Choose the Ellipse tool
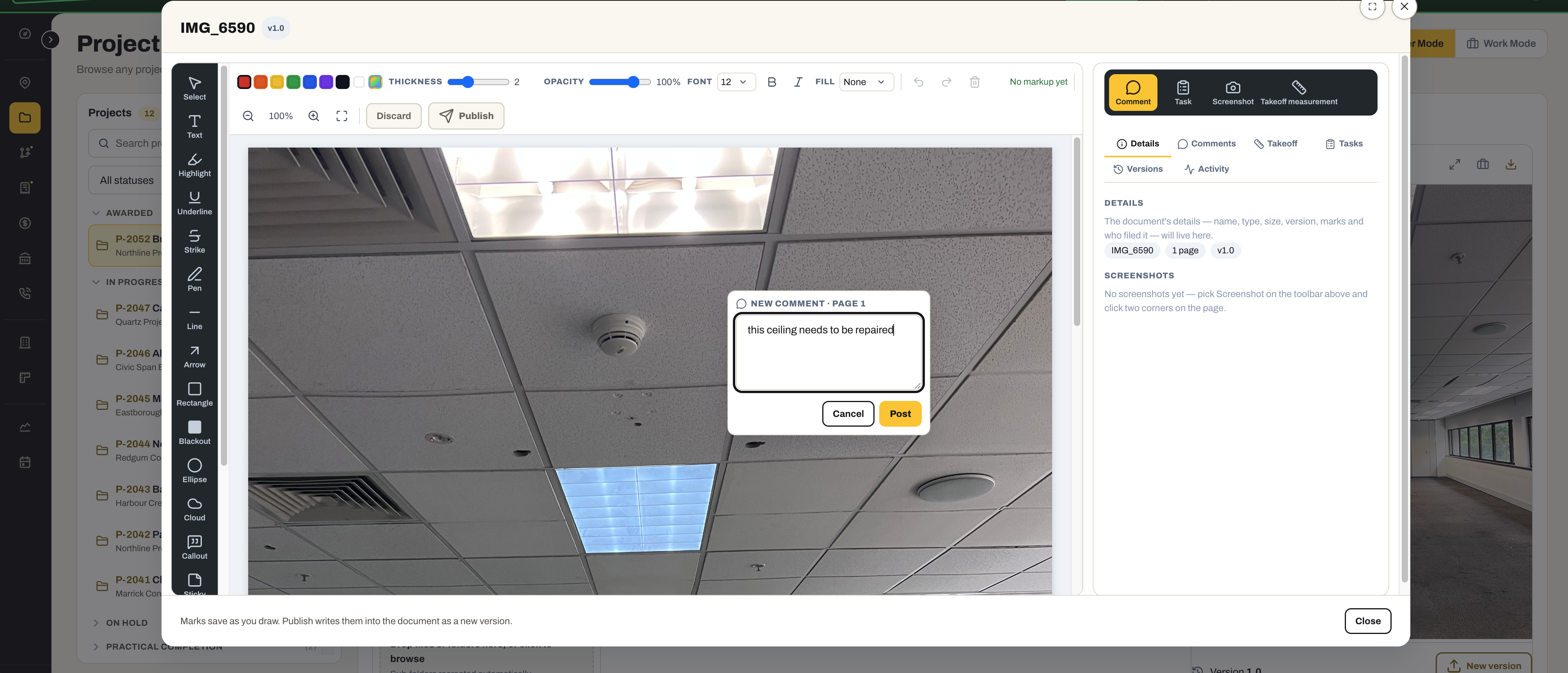Screen dimensions: 1568x673 pos(194,472)
